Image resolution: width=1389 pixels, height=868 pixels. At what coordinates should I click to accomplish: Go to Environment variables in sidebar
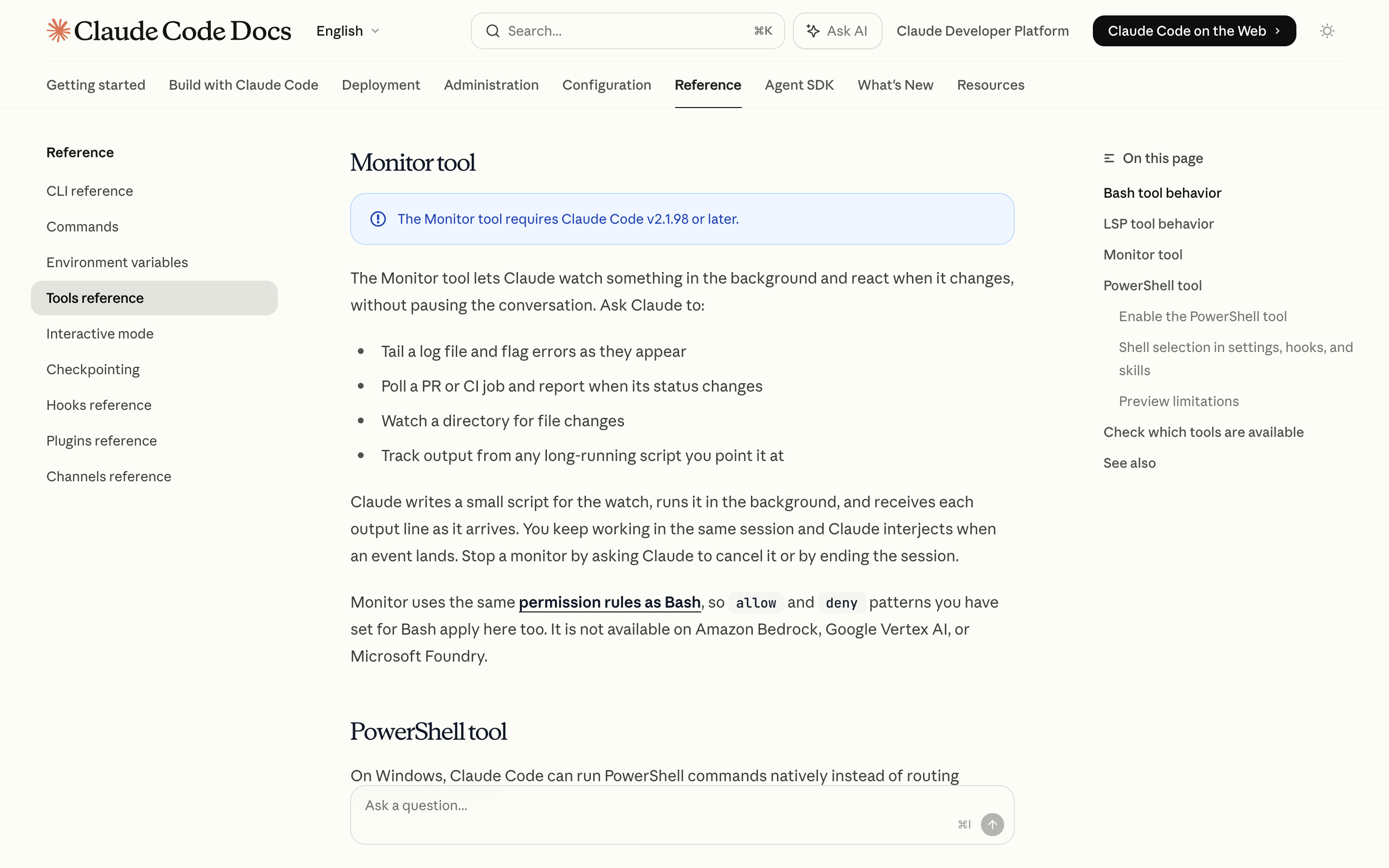(117, 262)
